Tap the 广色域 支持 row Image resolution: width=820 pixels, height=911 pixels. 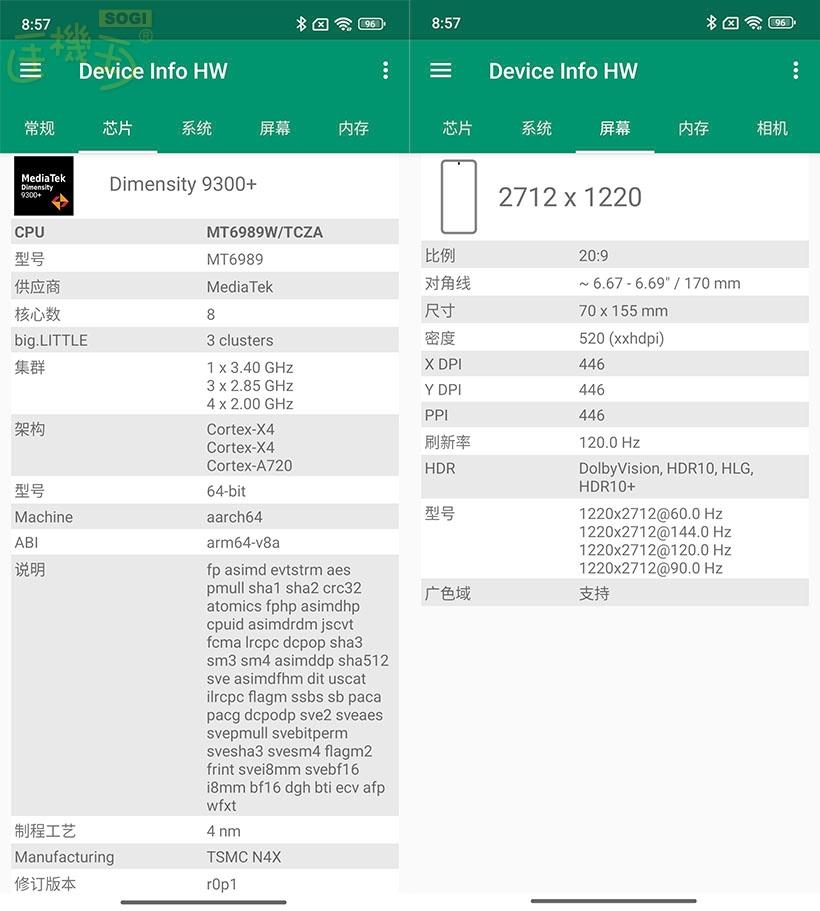click(x=614, y=593)
